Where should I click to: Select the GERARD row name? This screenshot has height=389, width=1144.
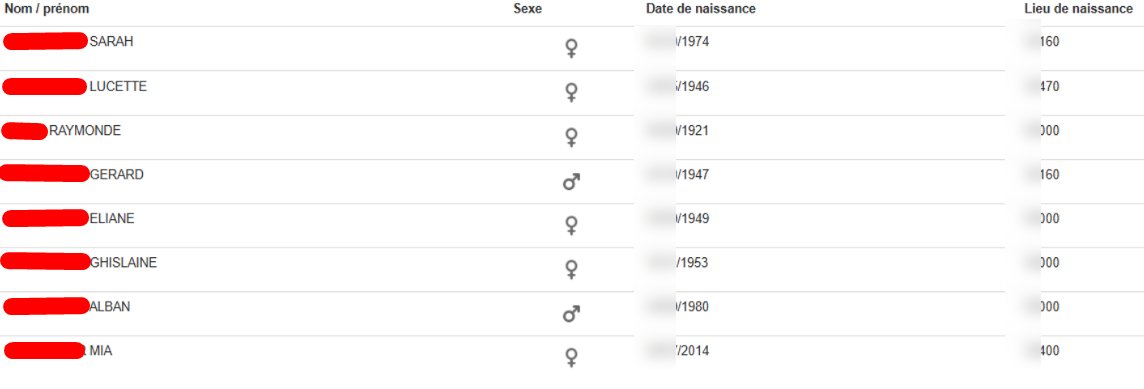point(117,174)
